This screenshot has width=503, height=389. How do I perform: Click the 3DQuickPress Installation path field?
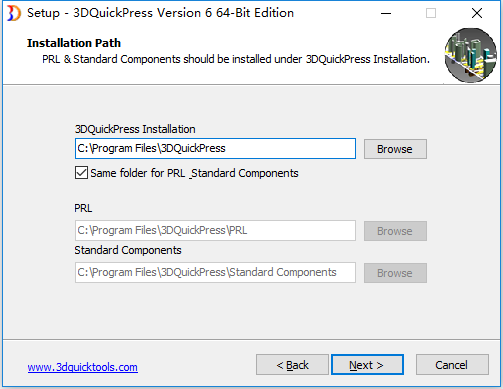215,149
